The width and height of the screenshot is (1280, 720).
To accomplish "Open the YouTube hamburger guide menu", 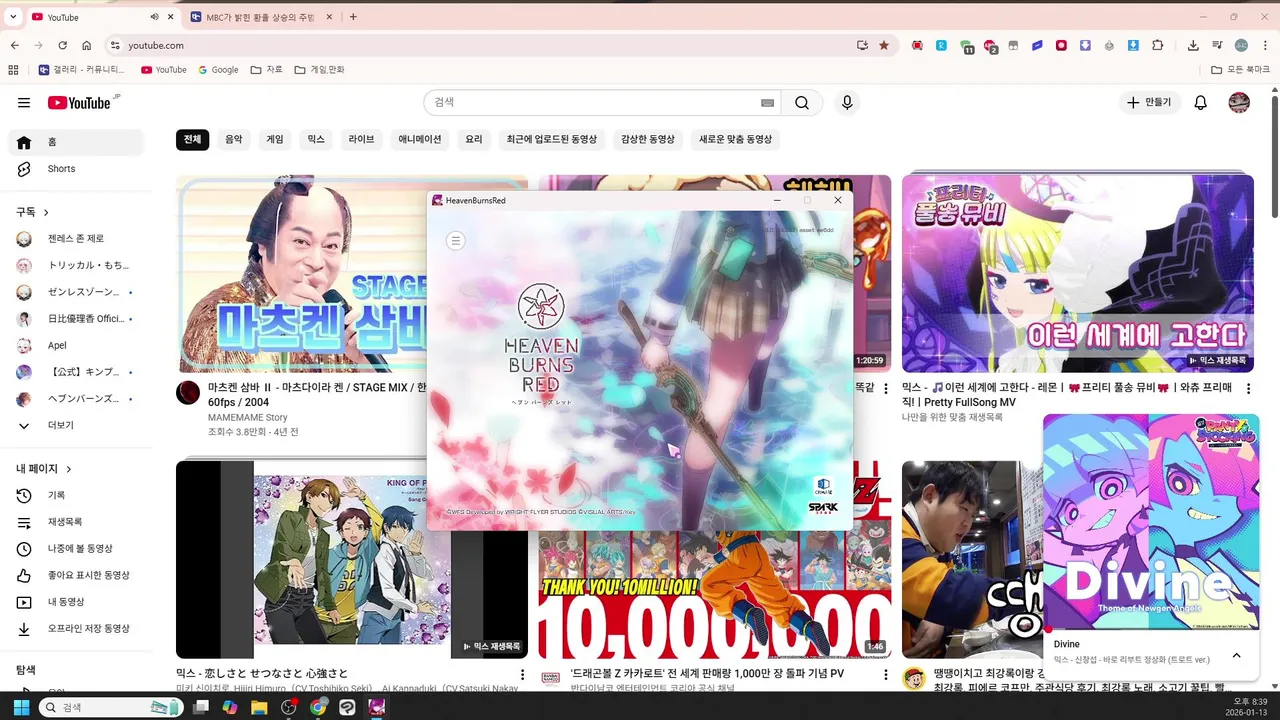I will point(24,103).
